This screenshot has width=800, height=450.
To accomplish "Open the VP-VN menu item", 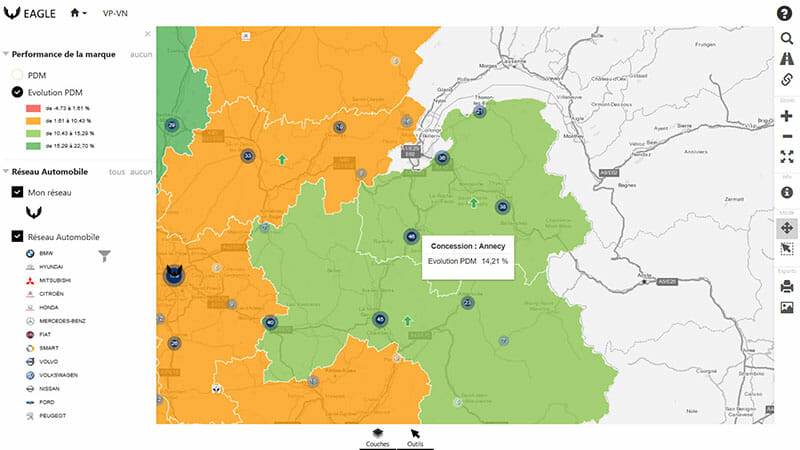I will click(115, 13).
